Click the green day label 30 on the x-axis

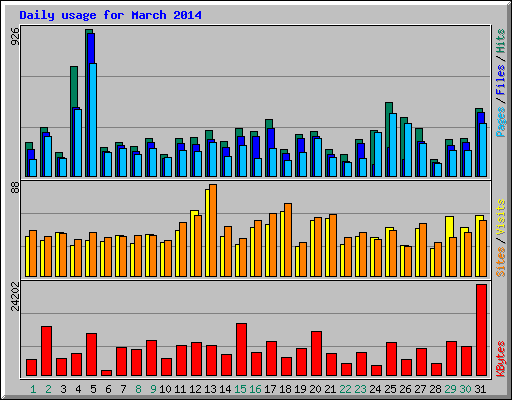click(x=465, y=389)
